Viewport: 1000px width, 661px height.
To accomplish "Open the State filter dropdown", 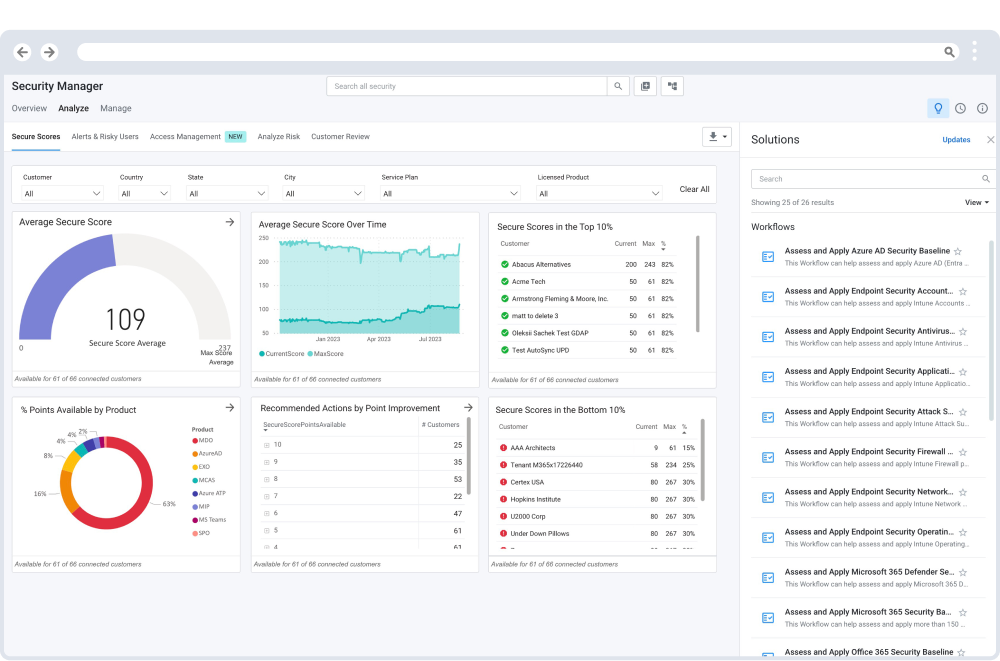I will point(226,193).
